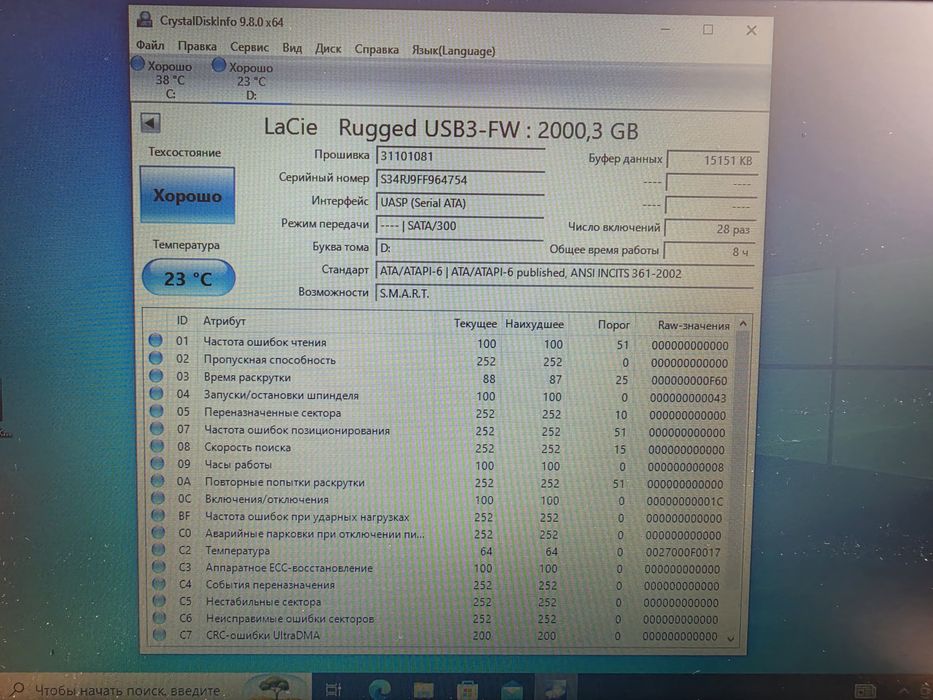Image resolution: width=933 pixels, height=700 pixels.
Task: Click the Текущее column header
Action: tap(475, 323)
